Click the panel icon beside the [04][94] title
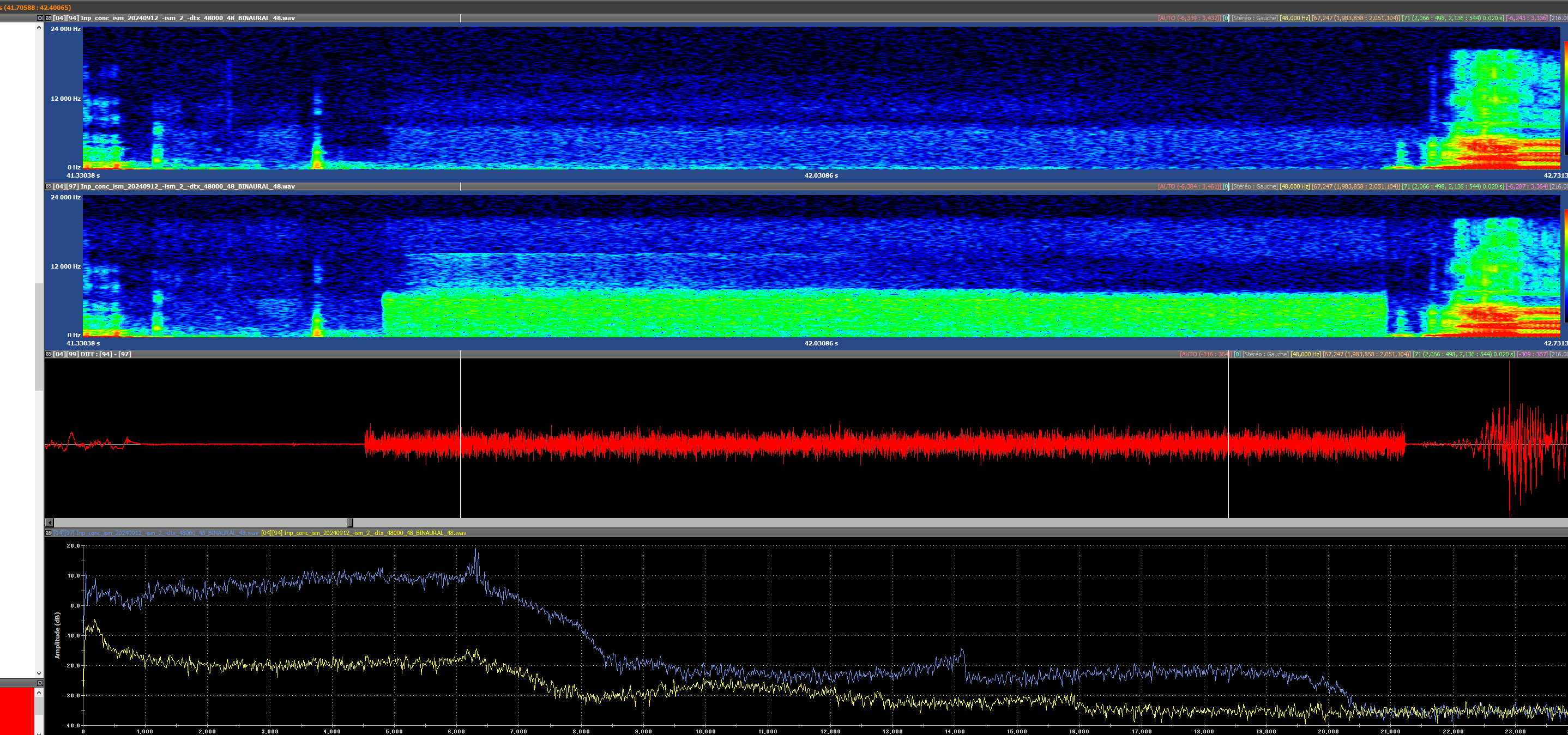1568x735 pixels. click(48, 19)
